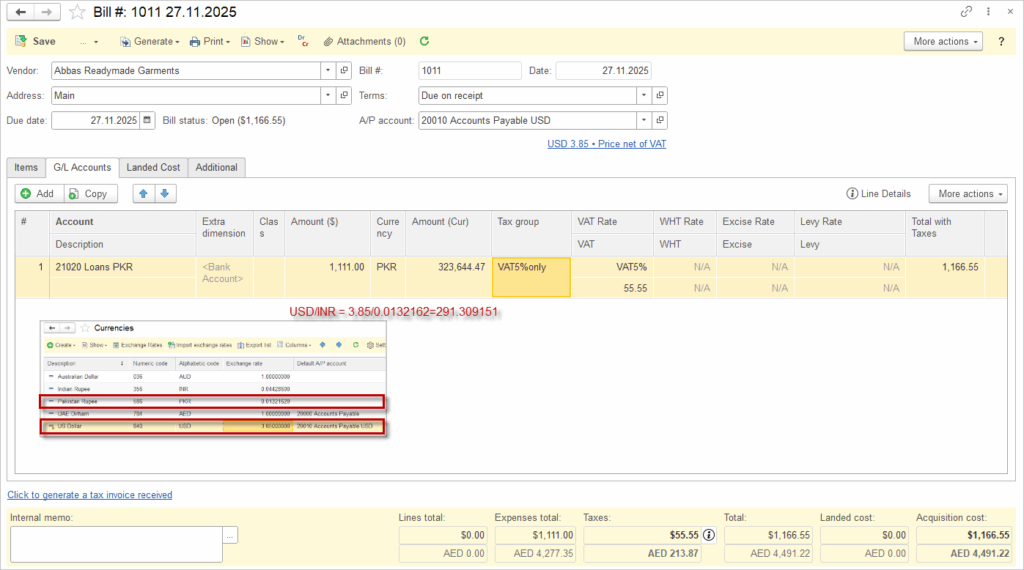Image resolution: width=1024 pixels, height=570 pixels.
Task: Click into the Internal memo field
Action: [115, 544]
